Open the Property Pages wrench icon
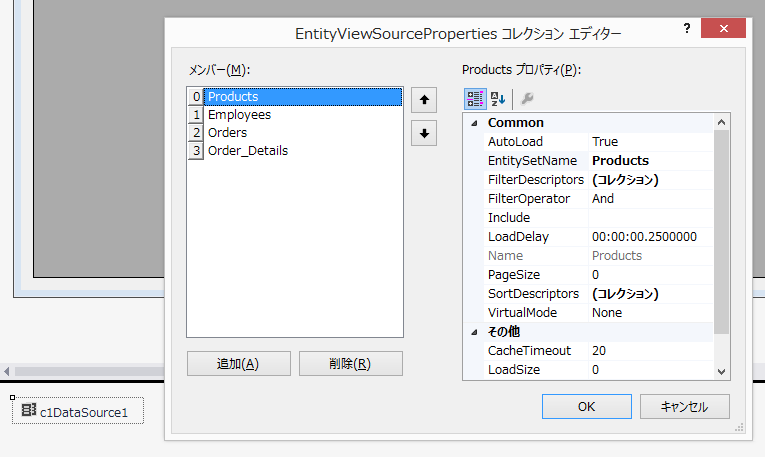 click(527, 99)
